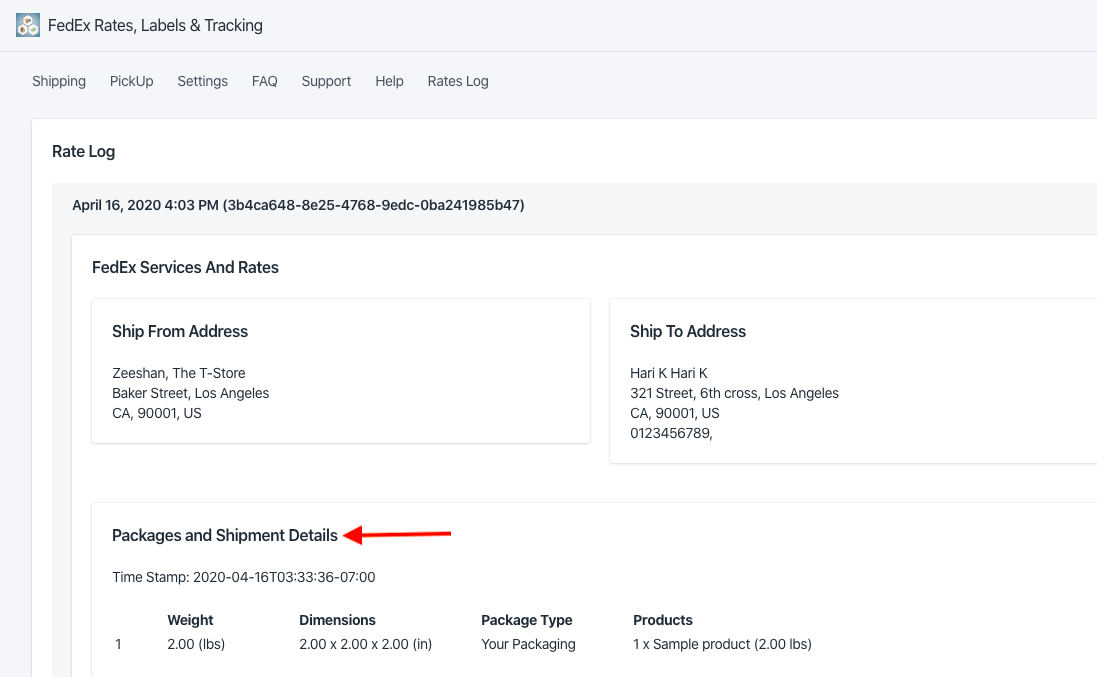The width and height of the screenshot is (1097, 677).
Task: Click the FedEx Rates, Labels & Tracking title
Action: coord(155,25)
